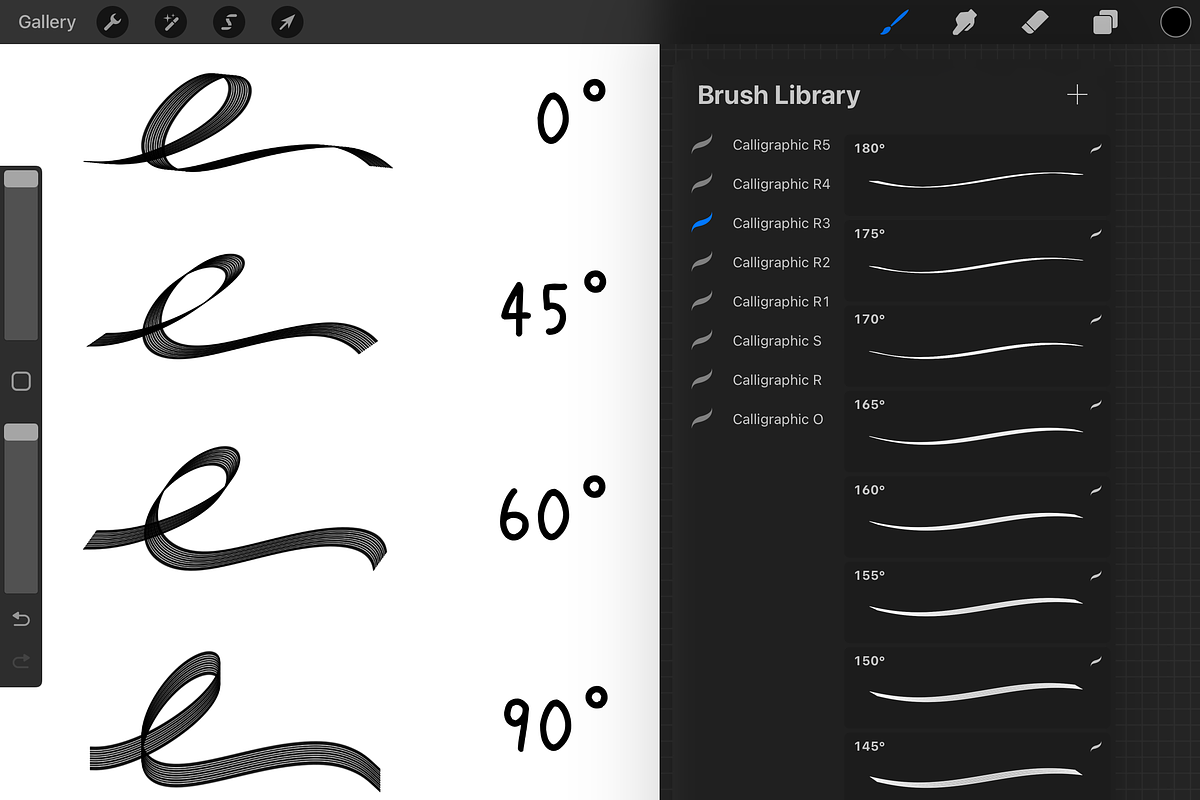The height and width of the screenshot is (800, 1200).
Task: Redo the last undone action
Action: [x=21, y=661]
